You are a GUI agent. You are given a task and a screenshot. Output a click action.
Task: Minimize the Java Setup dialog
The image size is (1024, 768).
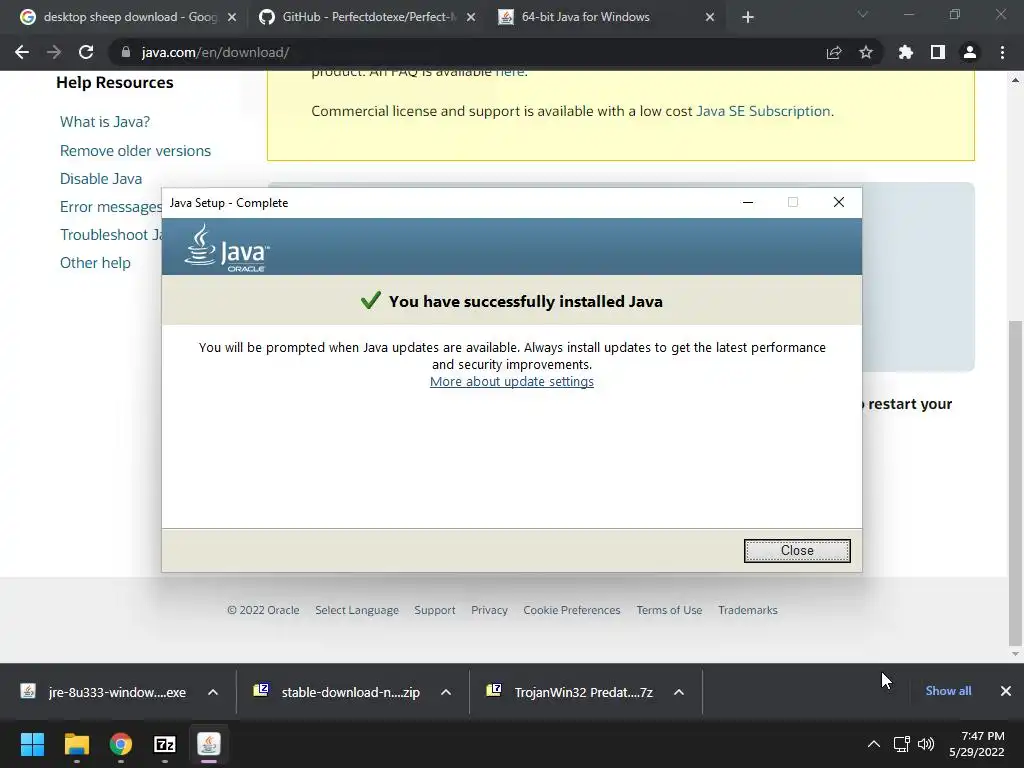748,202
